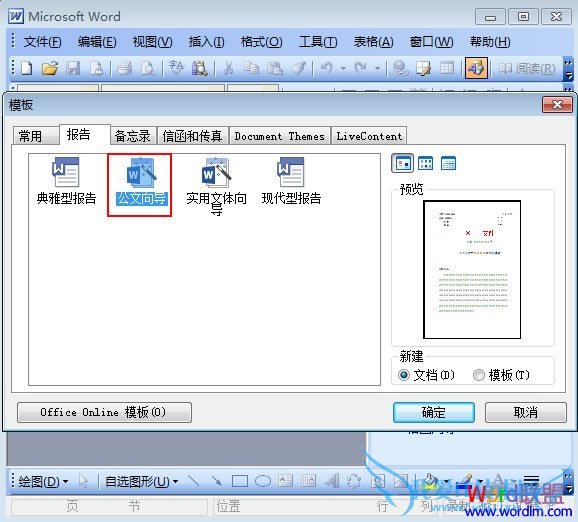Click the Format Painter brush icon

pyautogui.click(x=299, y=68)
